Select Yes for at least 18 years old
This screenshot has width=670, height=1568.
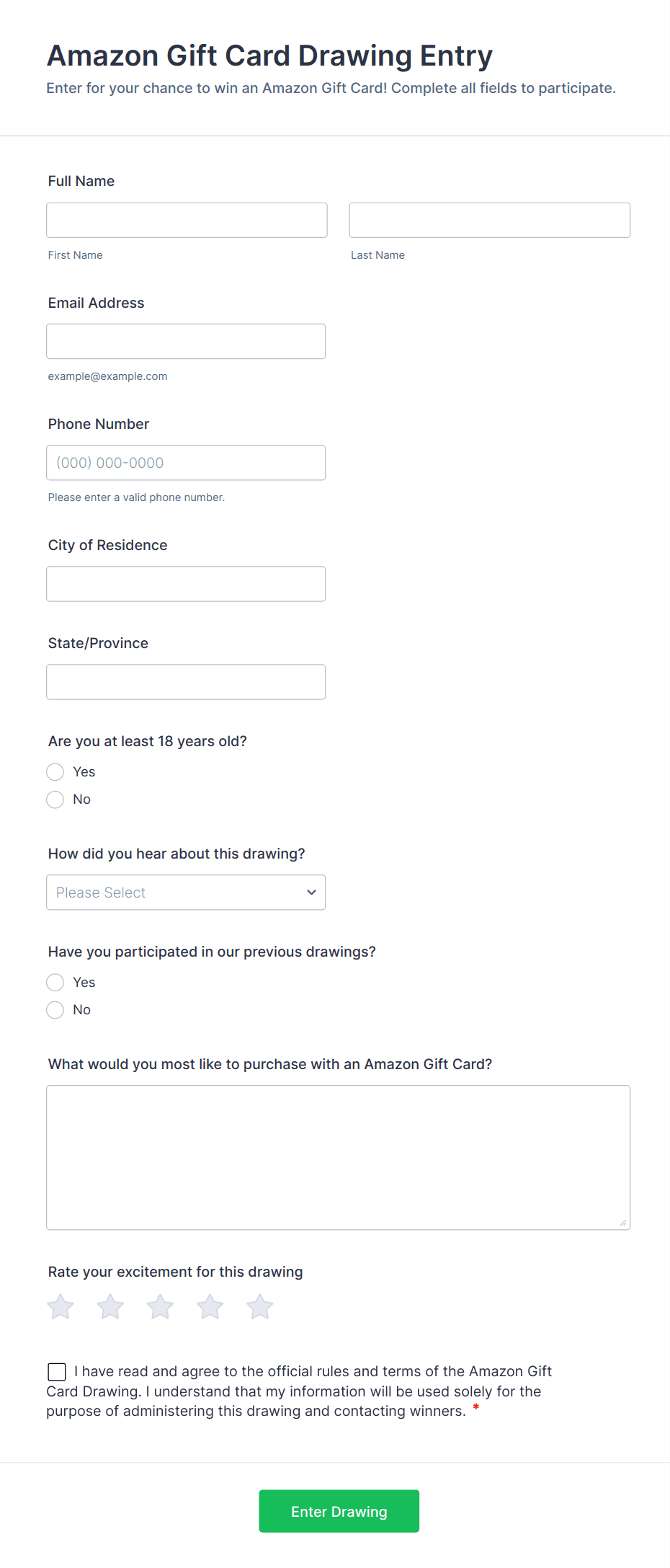point(55,771)
